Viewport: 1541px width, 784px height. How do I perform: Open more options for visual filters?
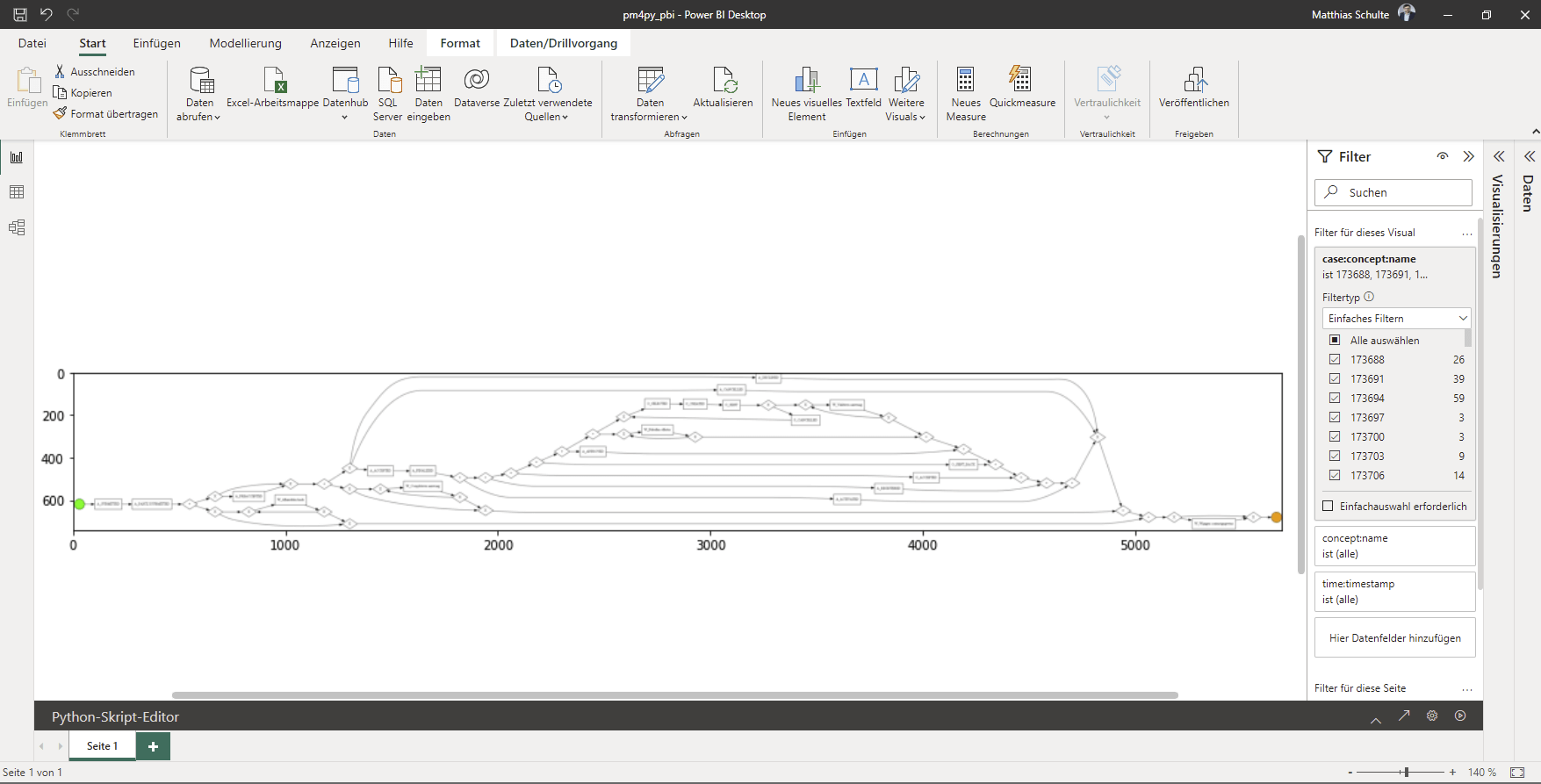click(x=1467, y=234)
